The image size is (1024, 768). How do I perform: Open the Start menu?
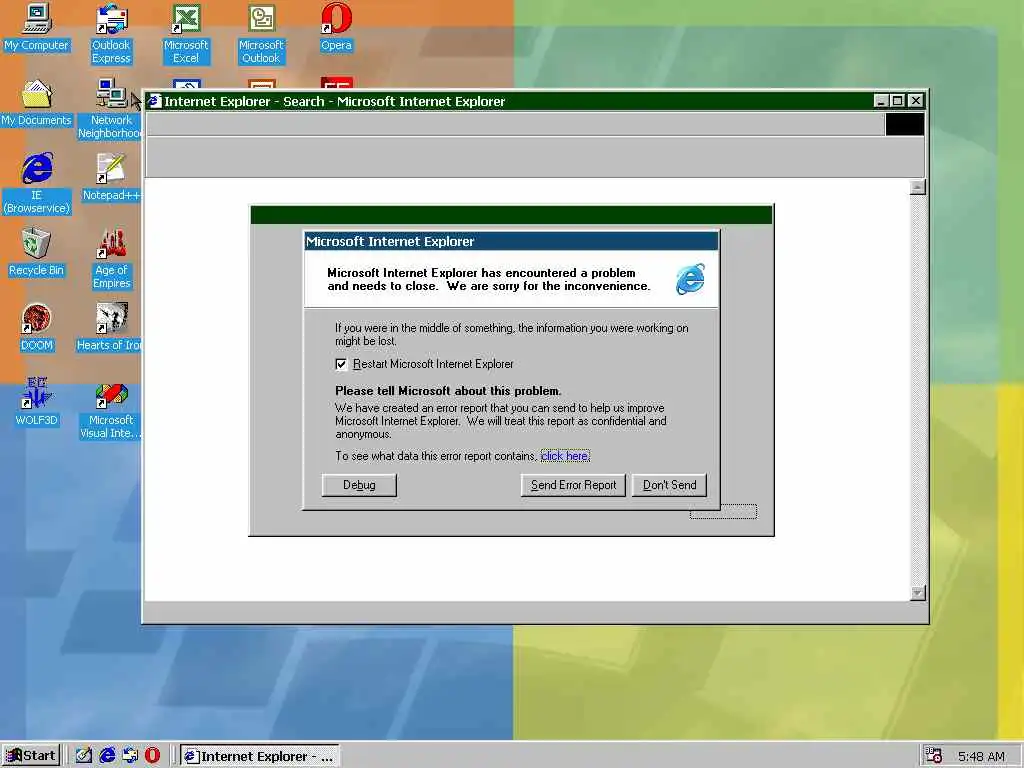(31, 756)
